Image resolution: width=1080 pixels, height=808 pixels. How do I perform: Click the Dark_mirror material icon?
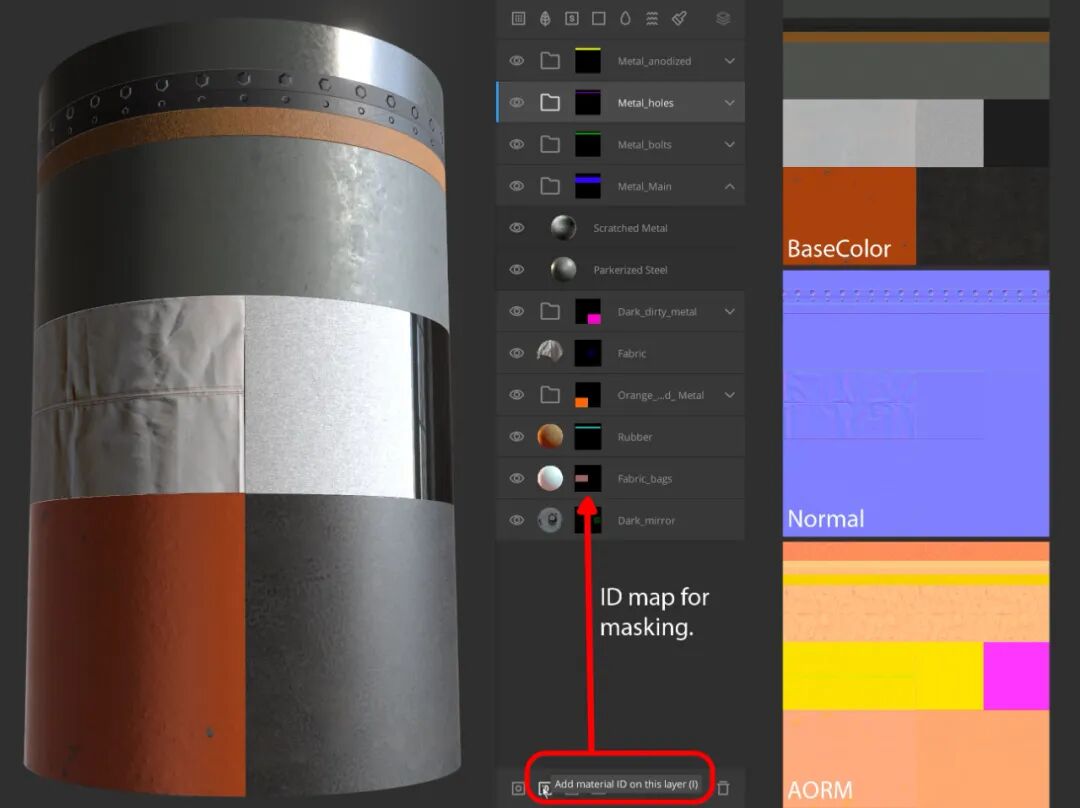coord(550,520)
